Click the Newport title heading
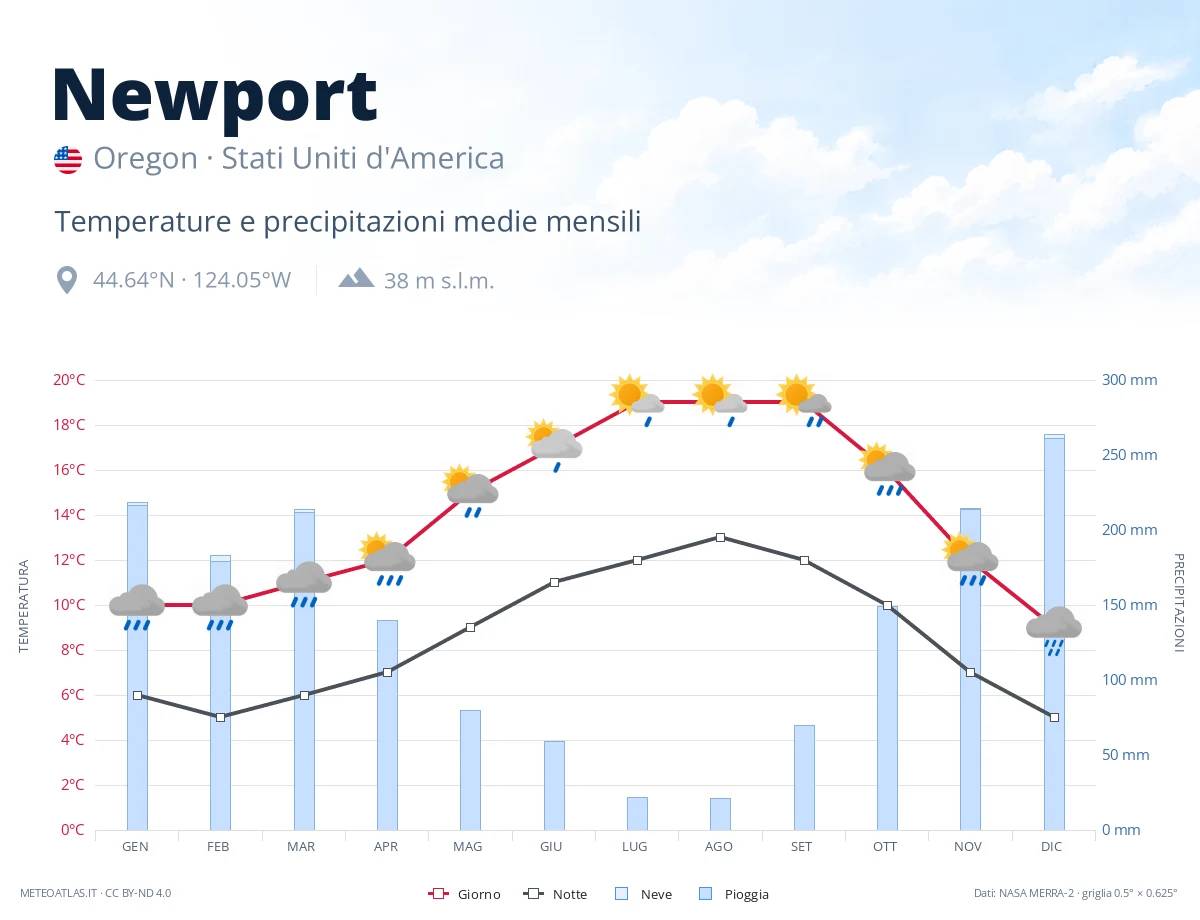The height and width of the screenshot is (920, 1200). 215,96
